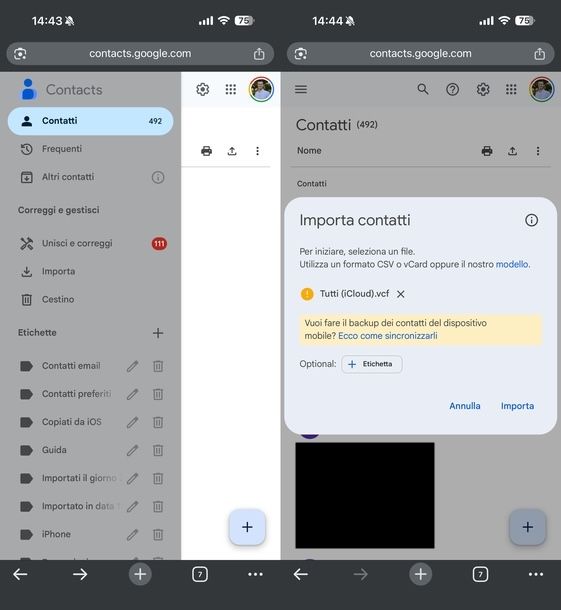Image resolution: width=561 pixels, height=610 pixels.
Task: Click print icon in left screen
Action: pos(207,151)
